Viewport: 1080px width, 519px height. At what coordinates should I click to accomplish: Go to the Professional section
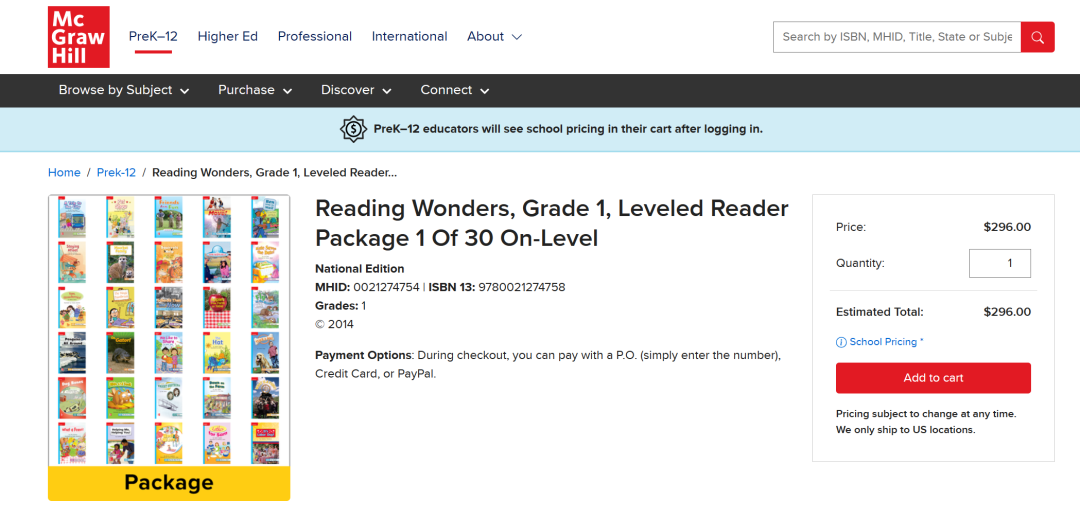click(x=315, y=36)
